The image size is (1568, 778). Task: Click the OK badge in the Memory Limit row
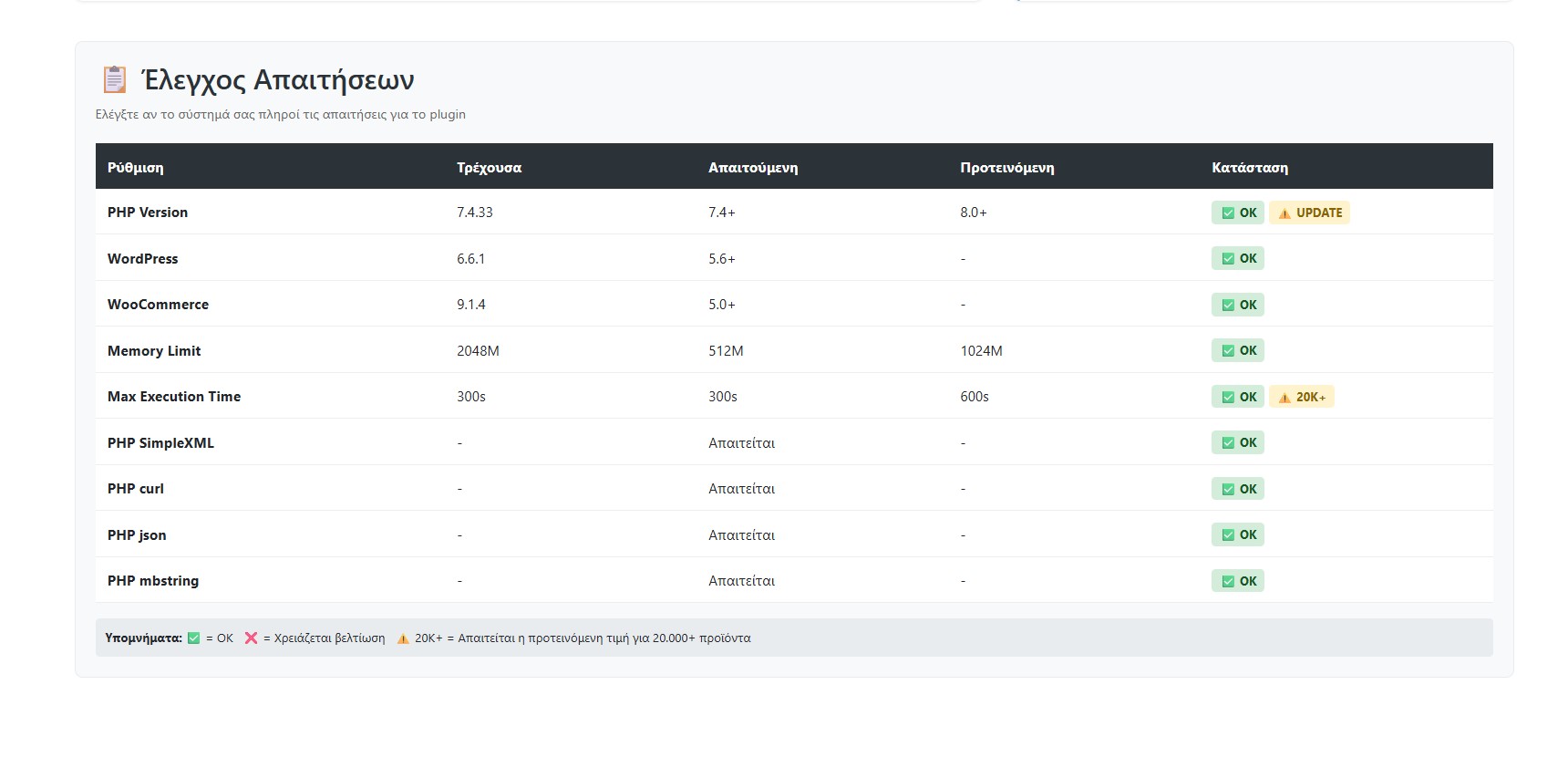click(1237, 351)
